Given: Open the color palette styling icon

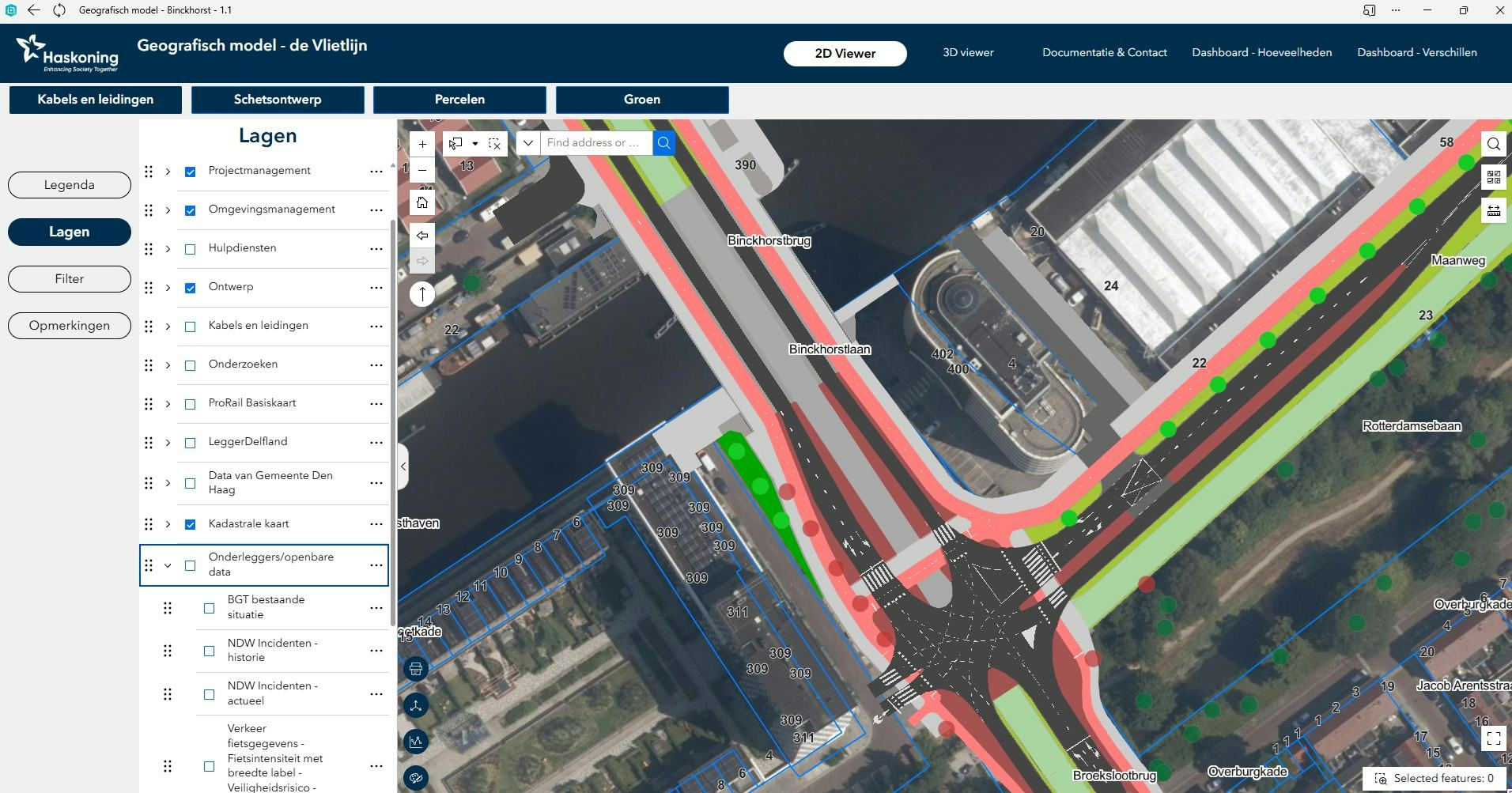Looking at the screenshot, I should tap(416, 777).
